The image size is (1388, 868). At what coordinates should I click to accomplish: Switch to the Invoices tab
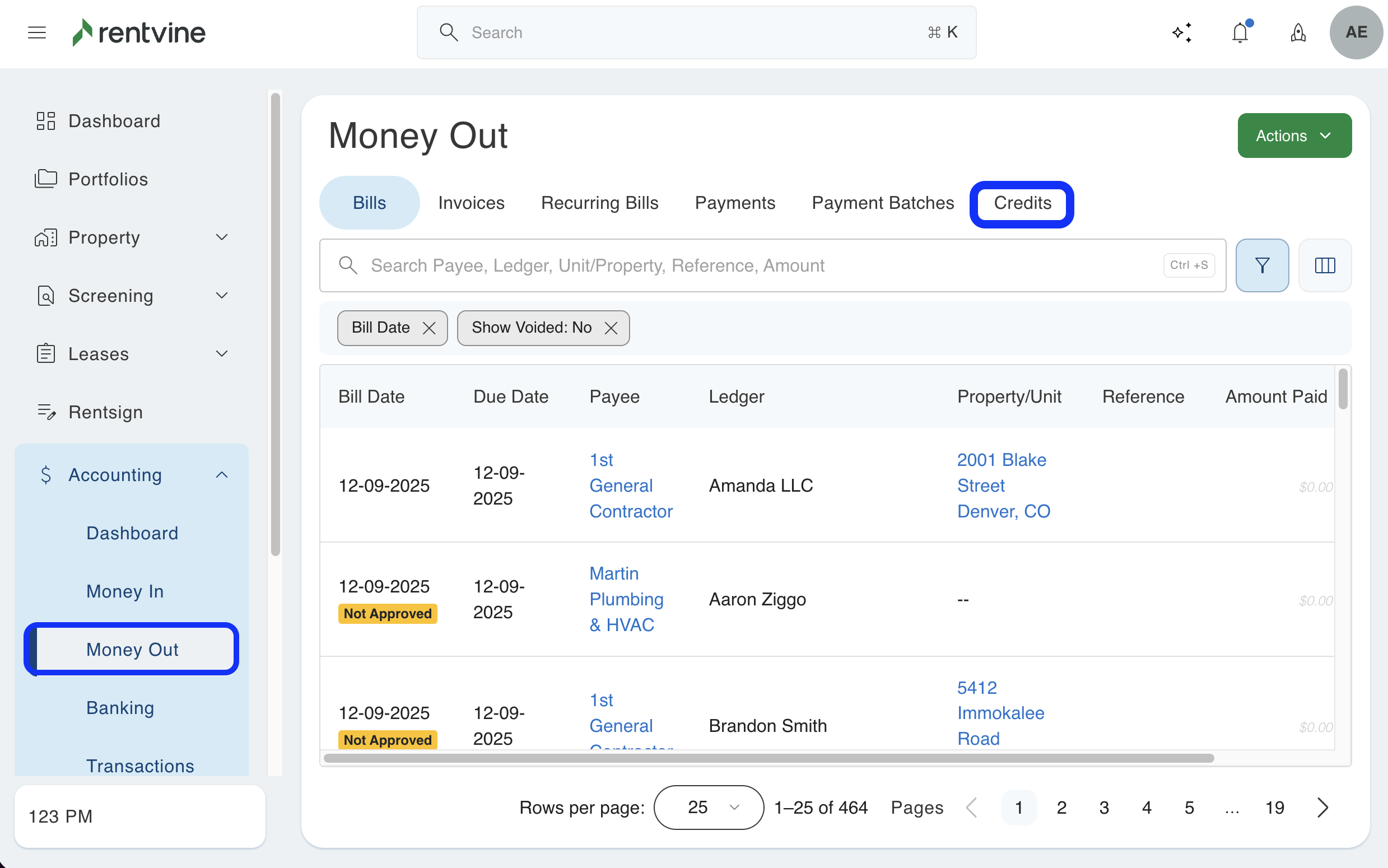(471, 203)
